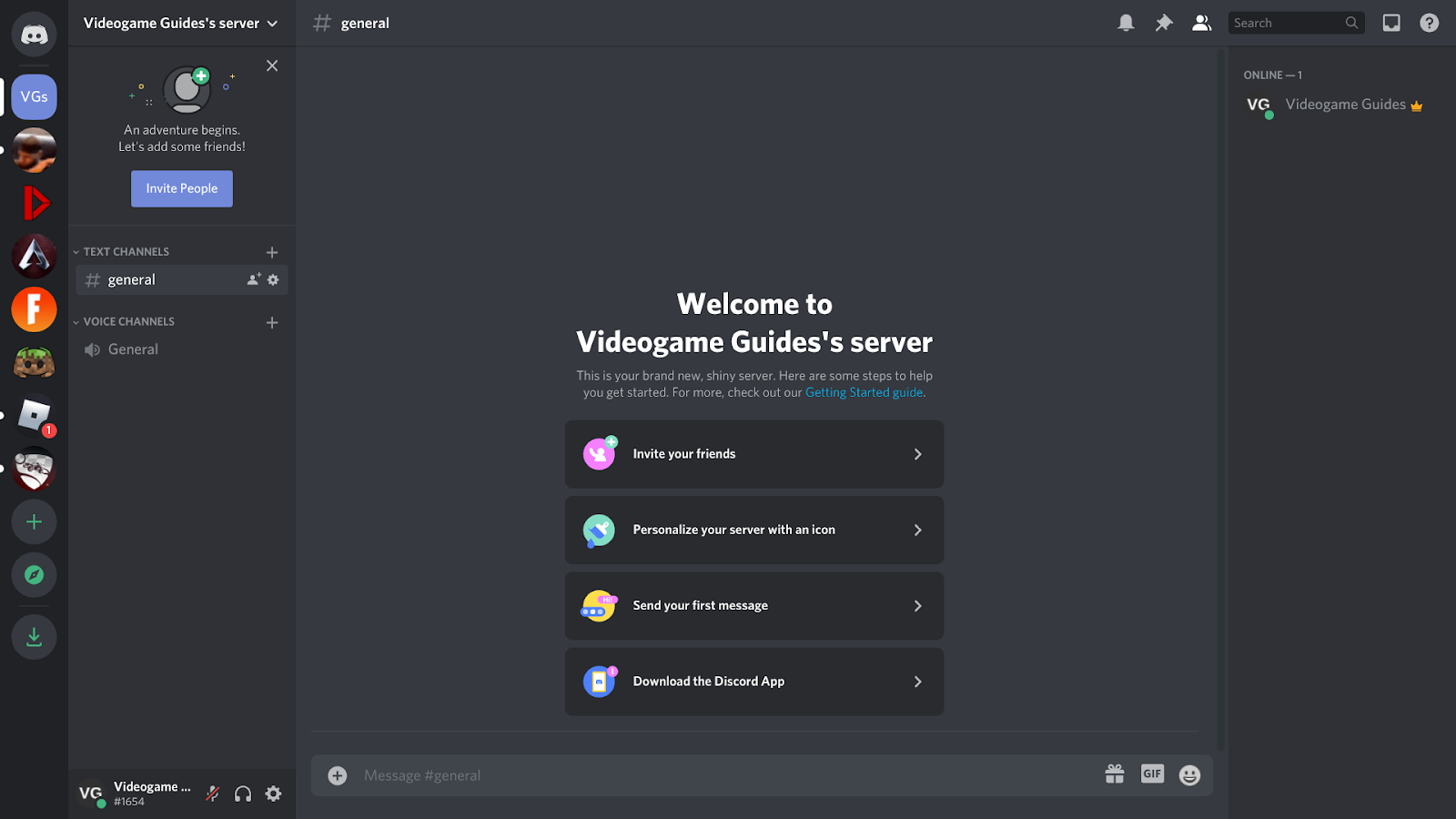Show pinned messages
The image size is (1456, 819).
tap(1164, 23)
